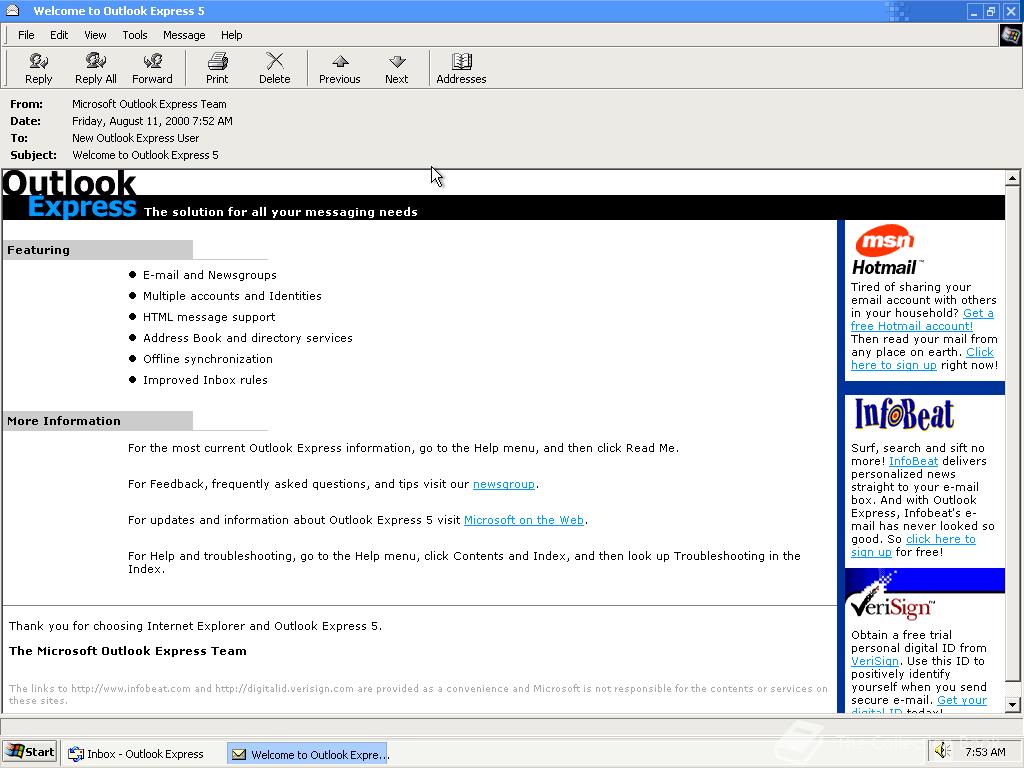Click the 'Offline synchronization' bullet
This screenshot has height=768, width=1024.
pyautogui.click(x=208, y=359)
